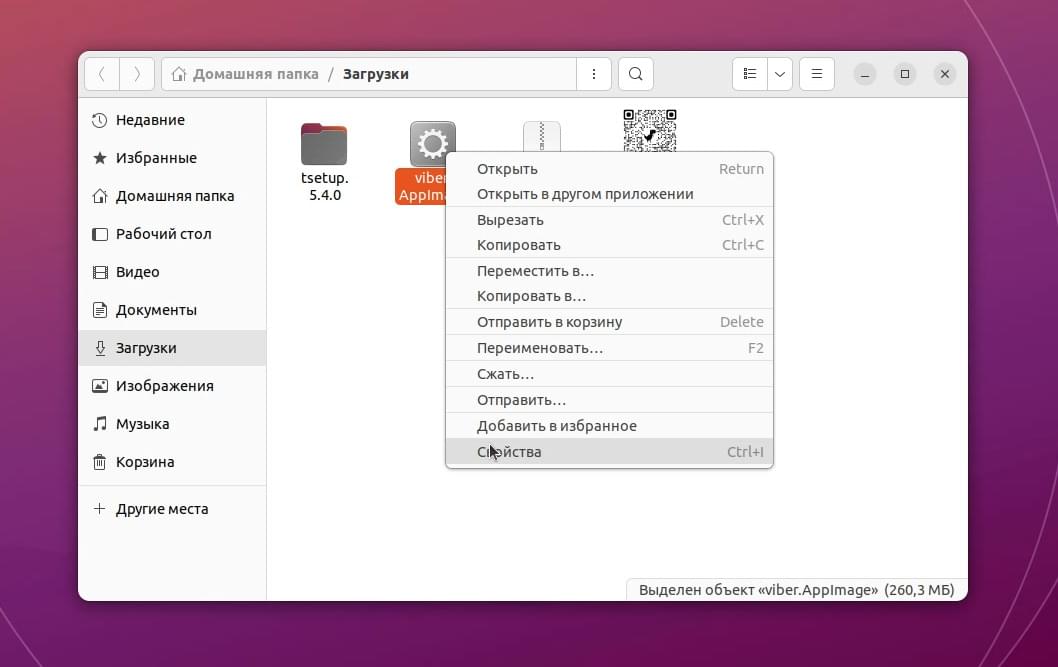Open Изображения in the sidebar
The width and height of the screenshot is (1058, 667).
[172, 386]
